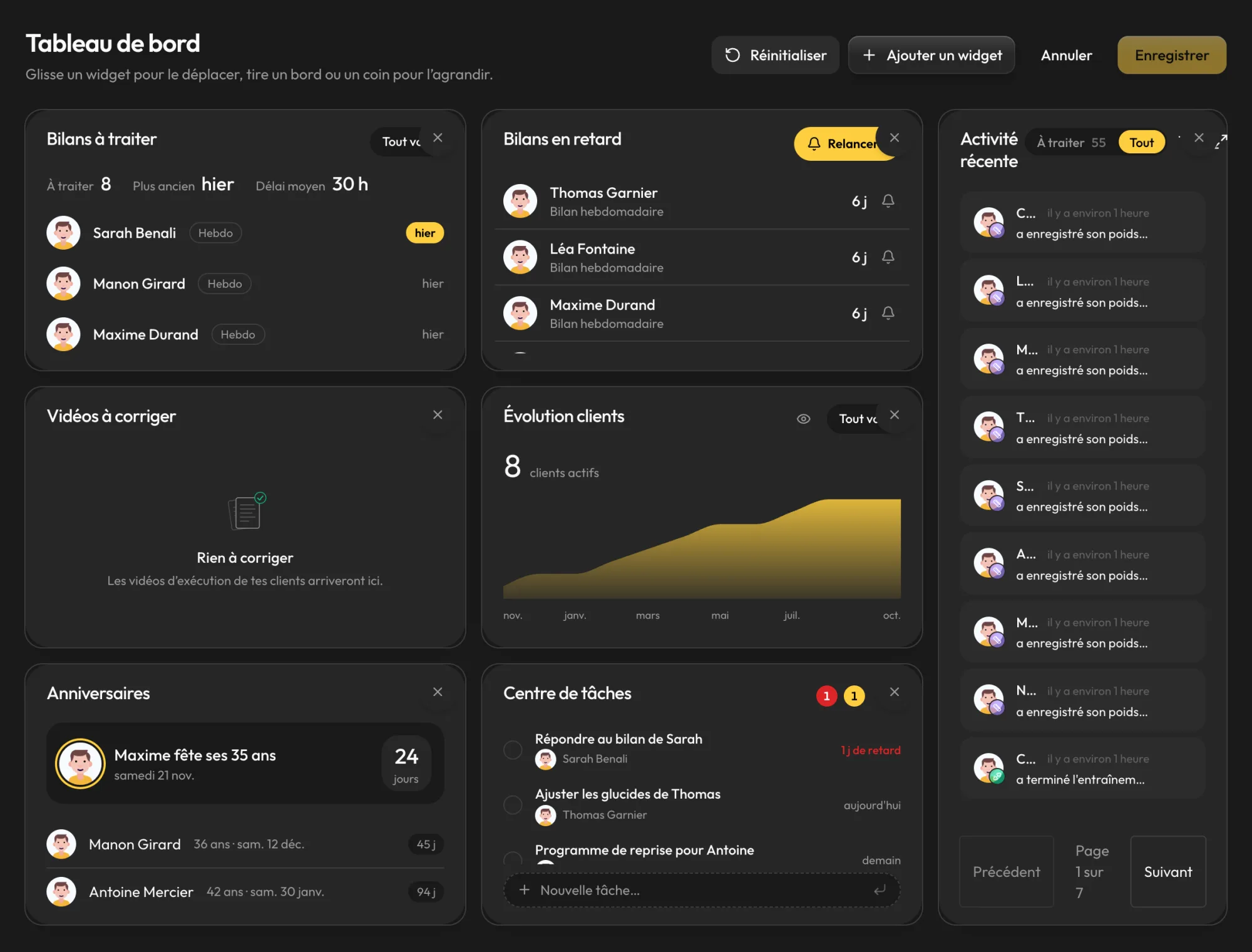
Task: Click the clients actifs area chart
Action: (x=702, y=549)
